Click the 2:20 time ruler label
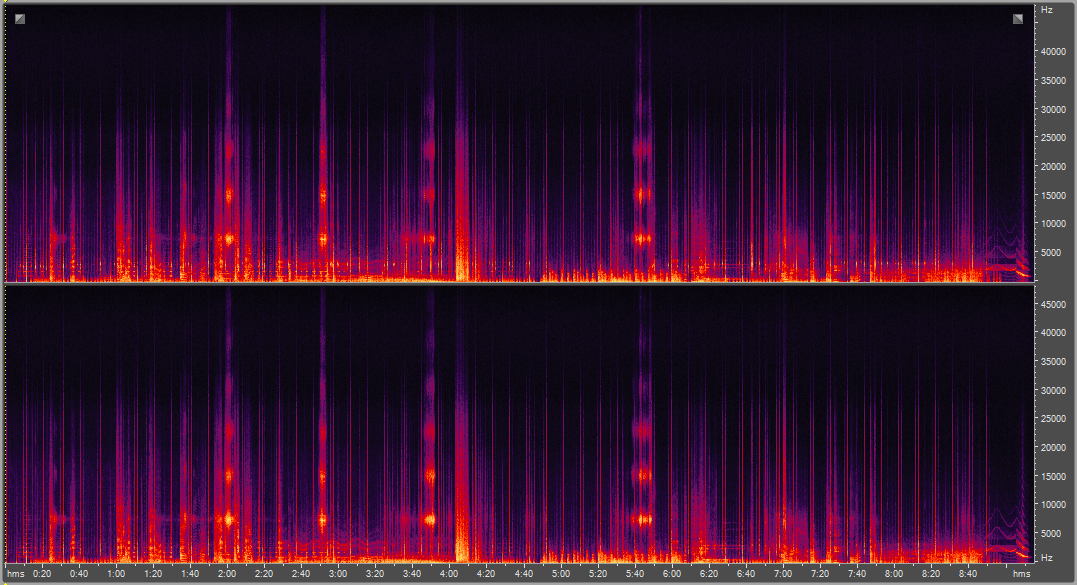Screen dimensions: 1077x585 click(x=264, y=574)
